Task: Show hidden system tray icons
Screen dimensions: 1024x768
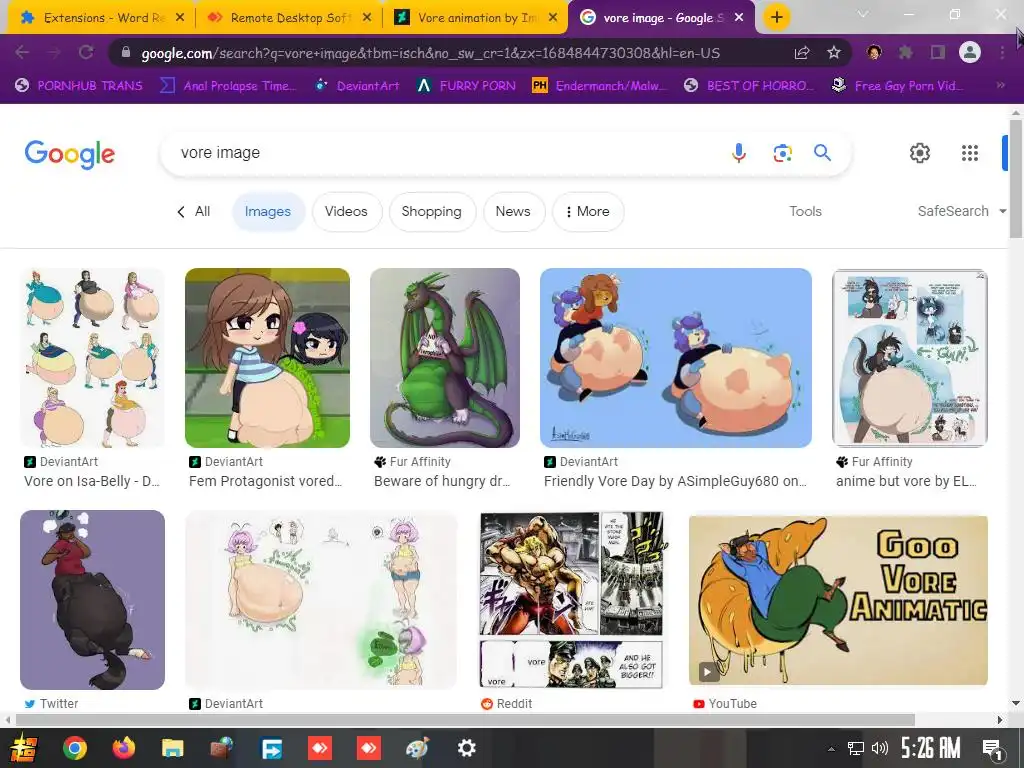Action: point(831,749)
